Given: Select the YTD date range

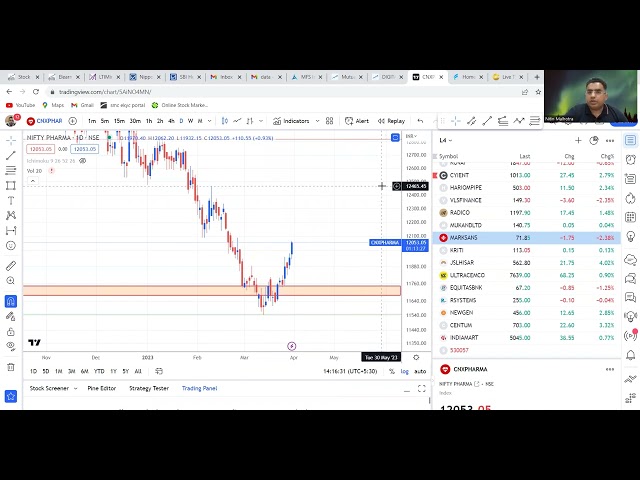Looking at the screenshot, I should (x=99, y=371).
